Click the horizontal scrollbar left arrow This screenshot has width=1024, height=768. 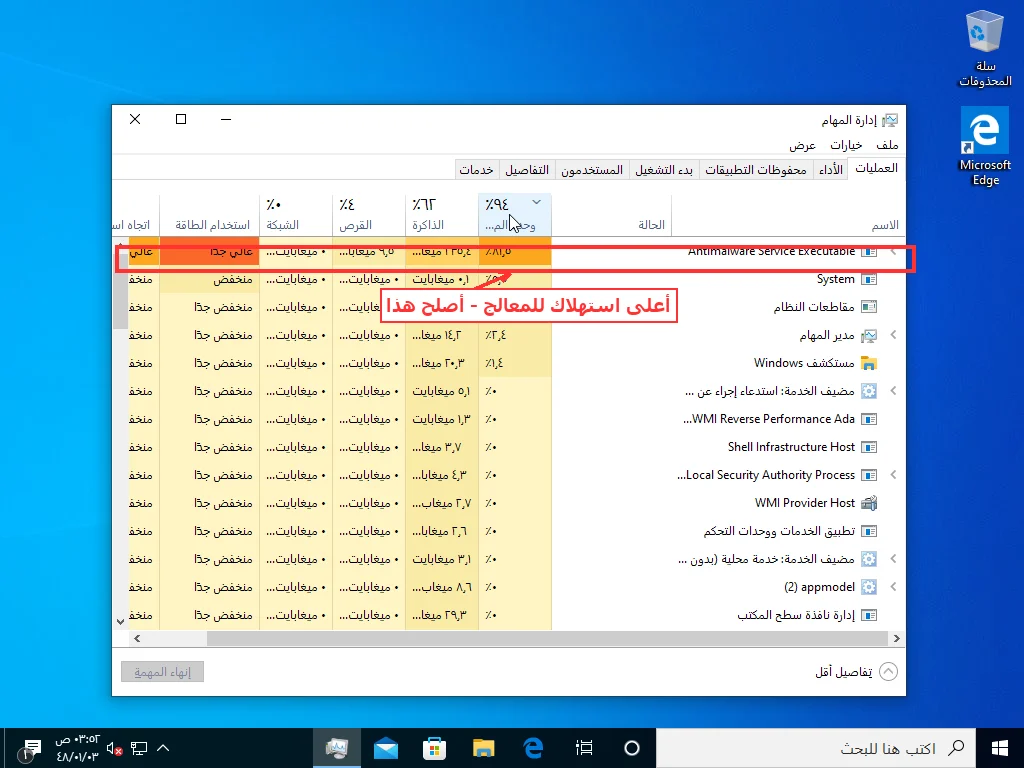coord(137,639)
